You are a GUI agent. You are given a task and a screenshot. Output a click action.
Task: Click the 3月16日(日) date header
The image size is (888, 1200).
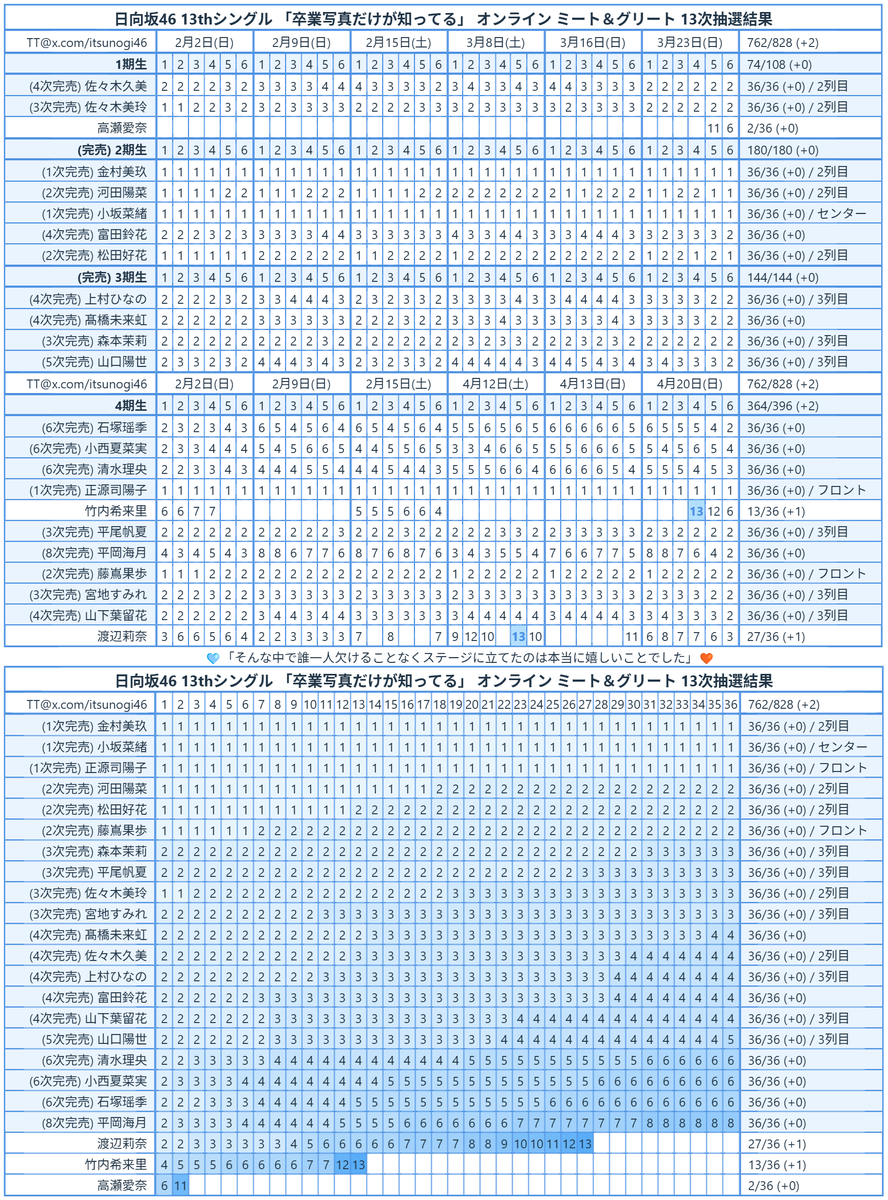tap(594, 43)
